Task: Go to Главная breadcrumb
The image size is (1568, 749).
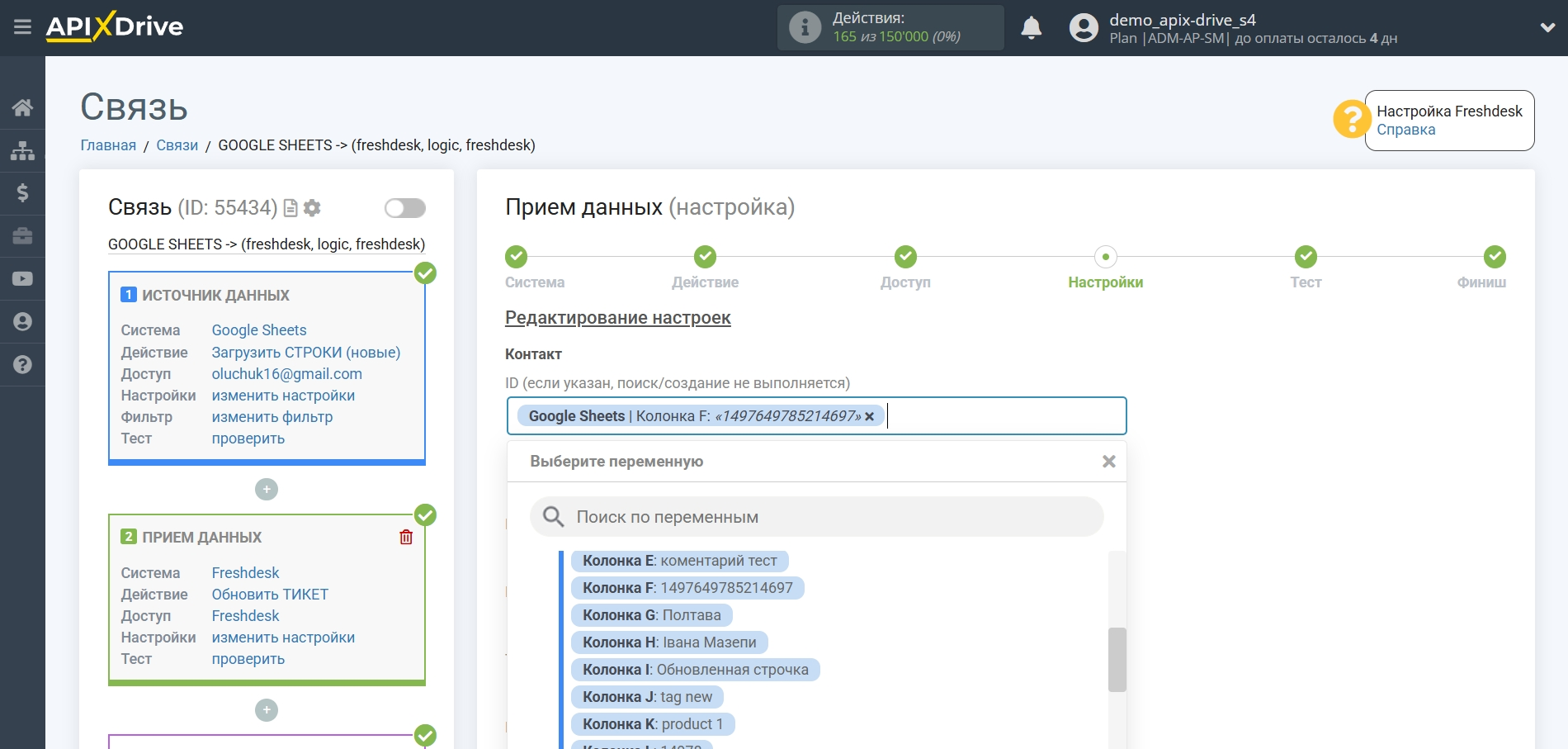Action: click(x=108, y=145)
